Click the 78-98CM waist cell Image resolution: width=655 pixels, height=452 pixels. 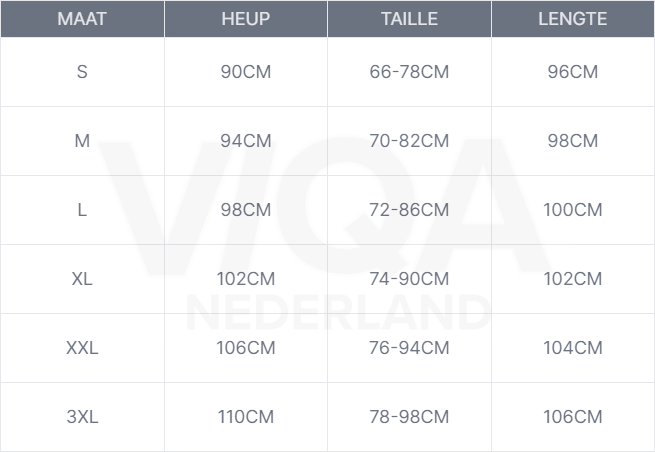click(x=409, y=417)
